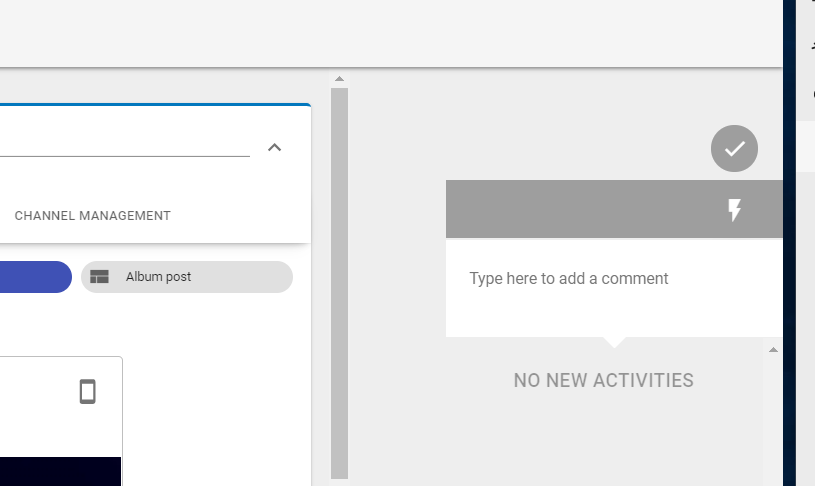This screenshot has width=815, height=486.
Task: Click the lightning bolt quick actions icon
Action: pos(734,210)
